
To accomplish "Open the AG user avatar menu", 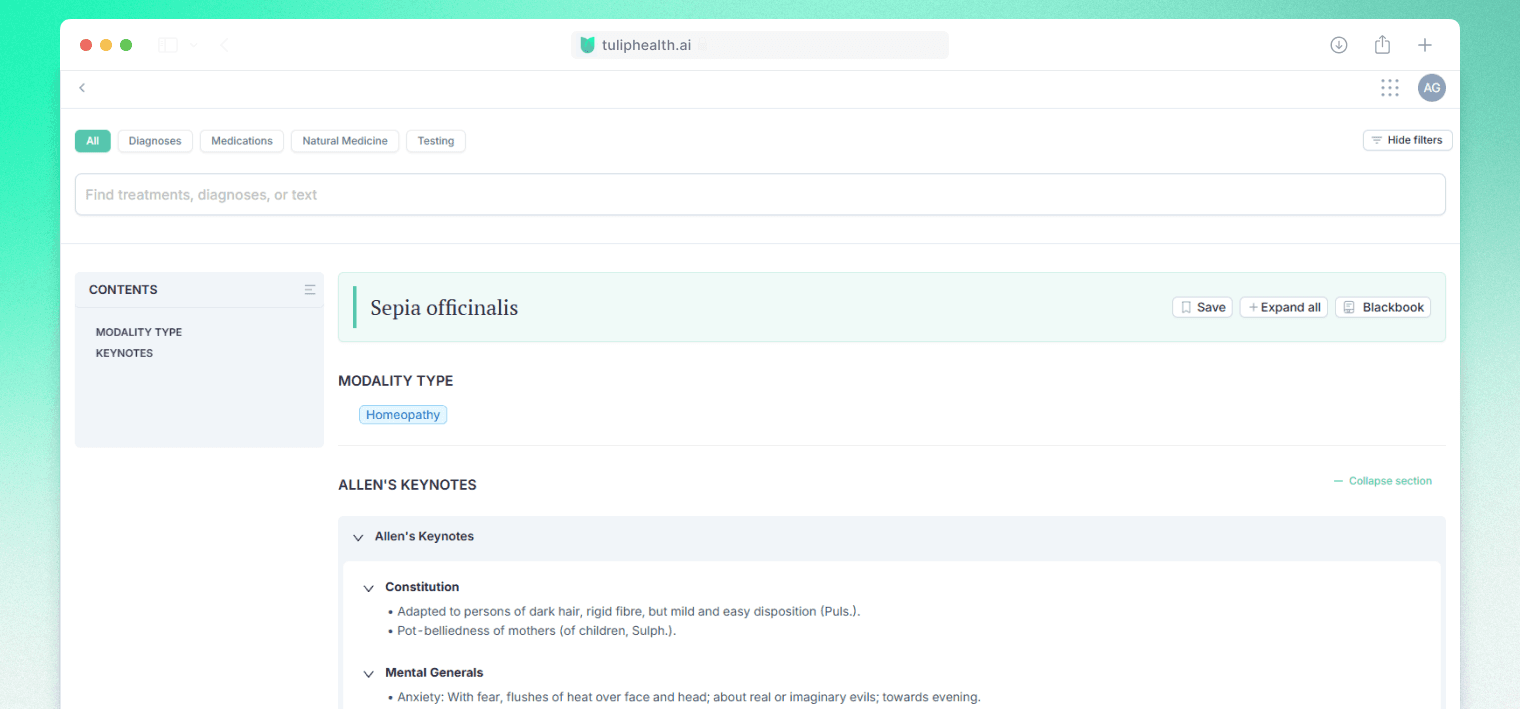I will pyautogui.click(x=1432, y=88).
